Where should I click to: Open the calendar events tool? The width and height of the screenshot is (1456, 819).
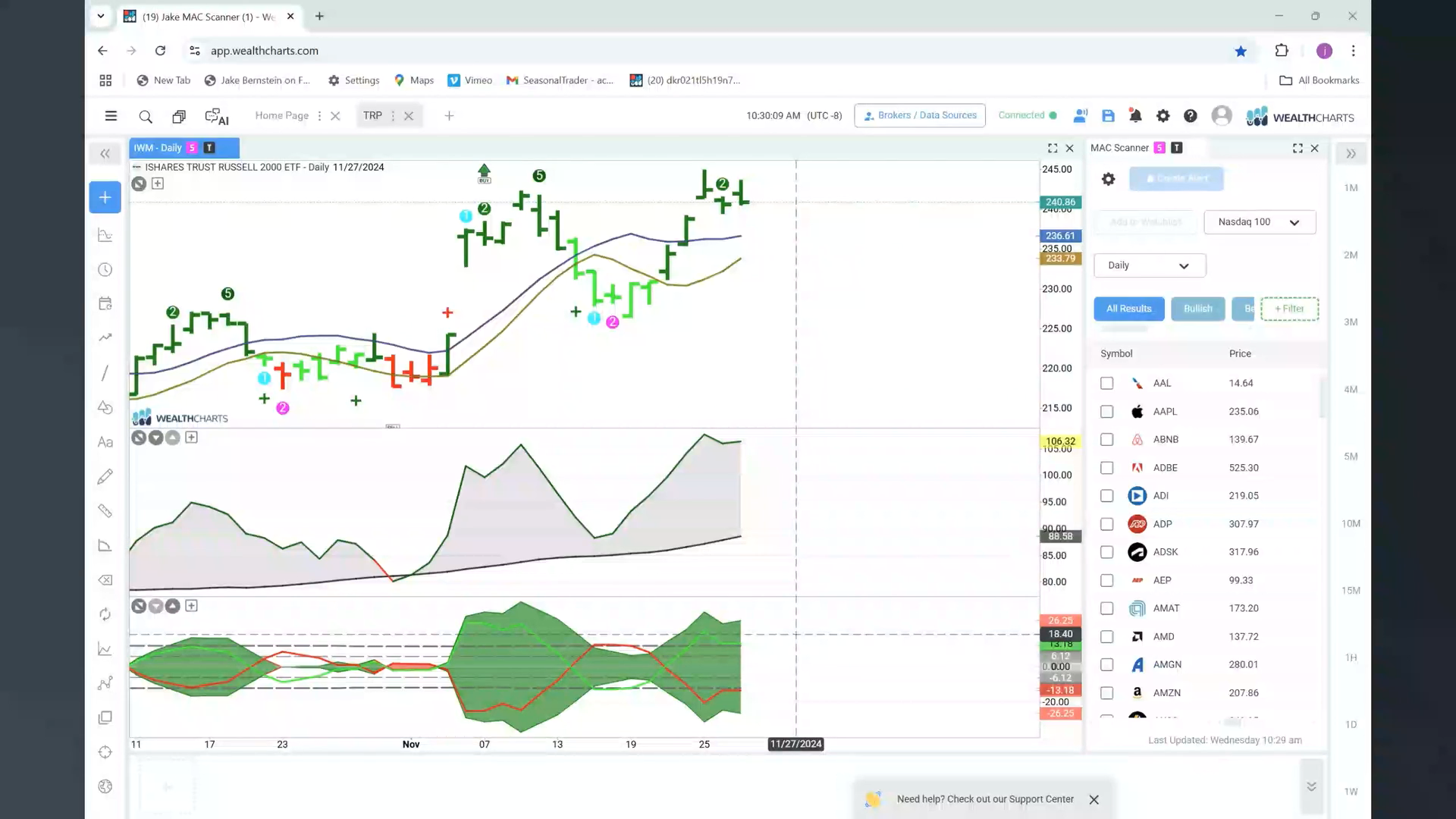pyautogui.click(x=105, y=303)
